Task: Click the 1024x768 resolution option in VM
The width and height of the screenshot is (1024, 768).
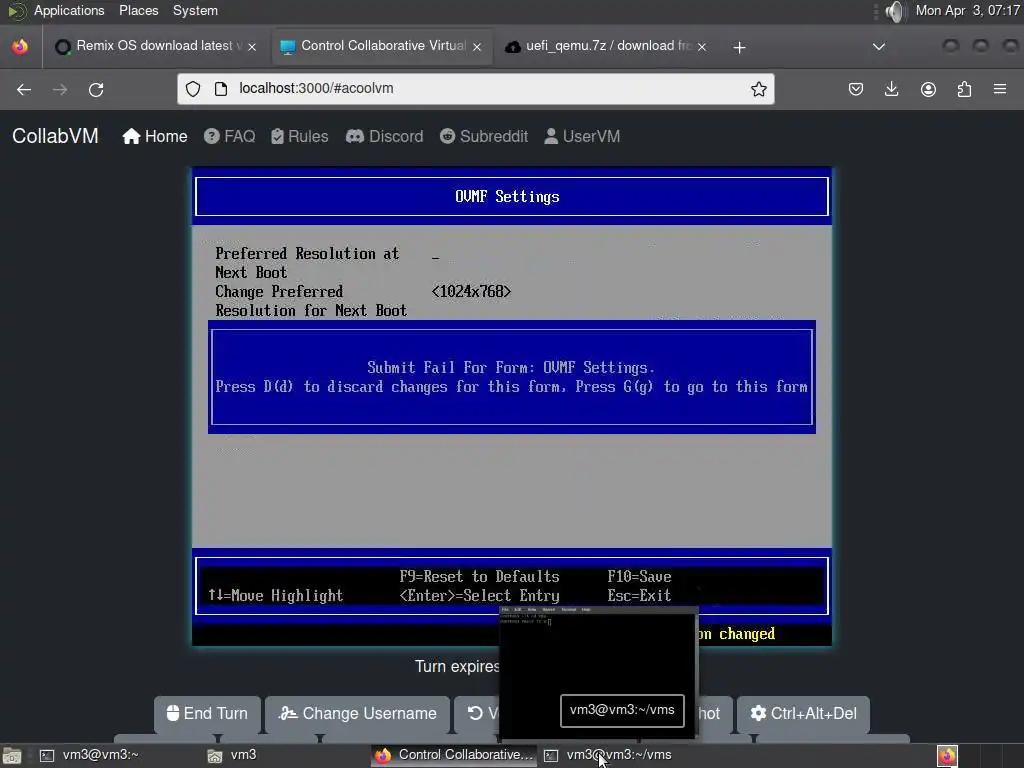Action: pyautogui.click(x=471, y=291)
